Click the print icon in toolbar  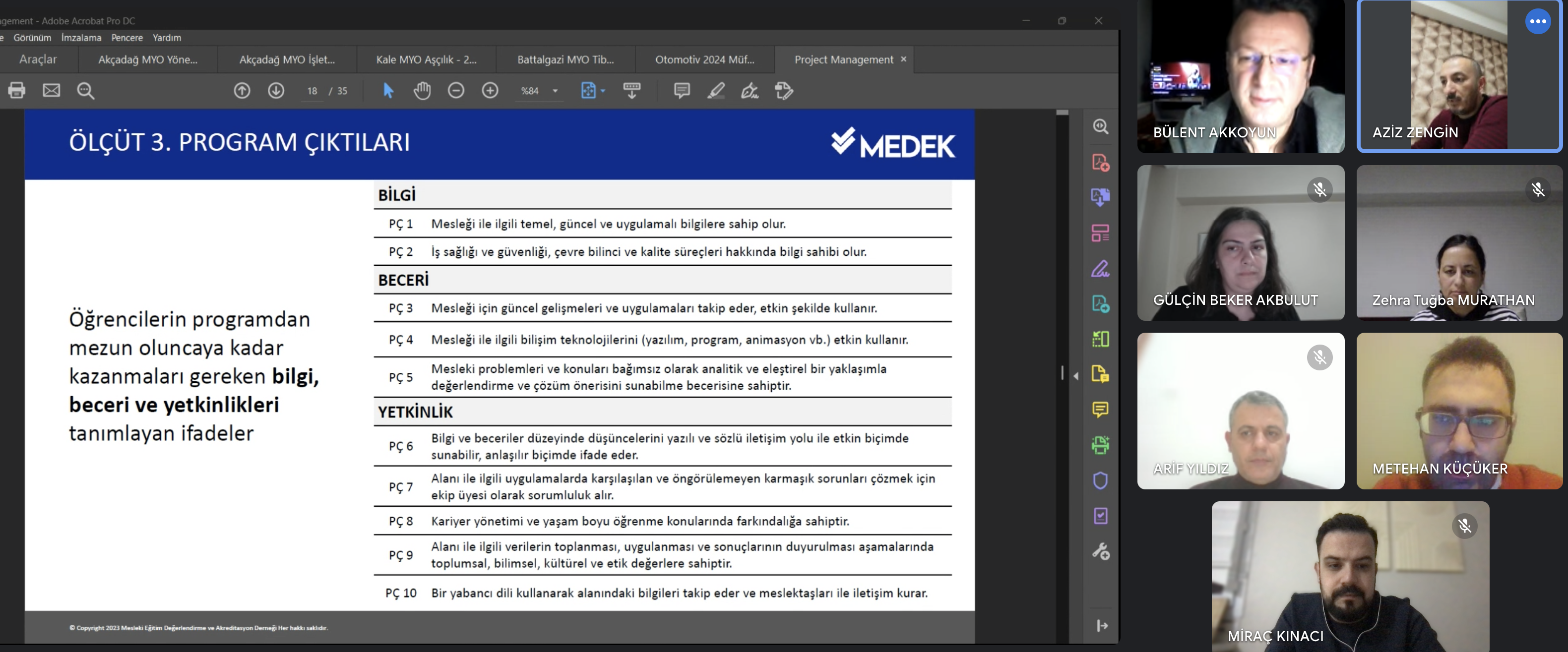[16, 91]
